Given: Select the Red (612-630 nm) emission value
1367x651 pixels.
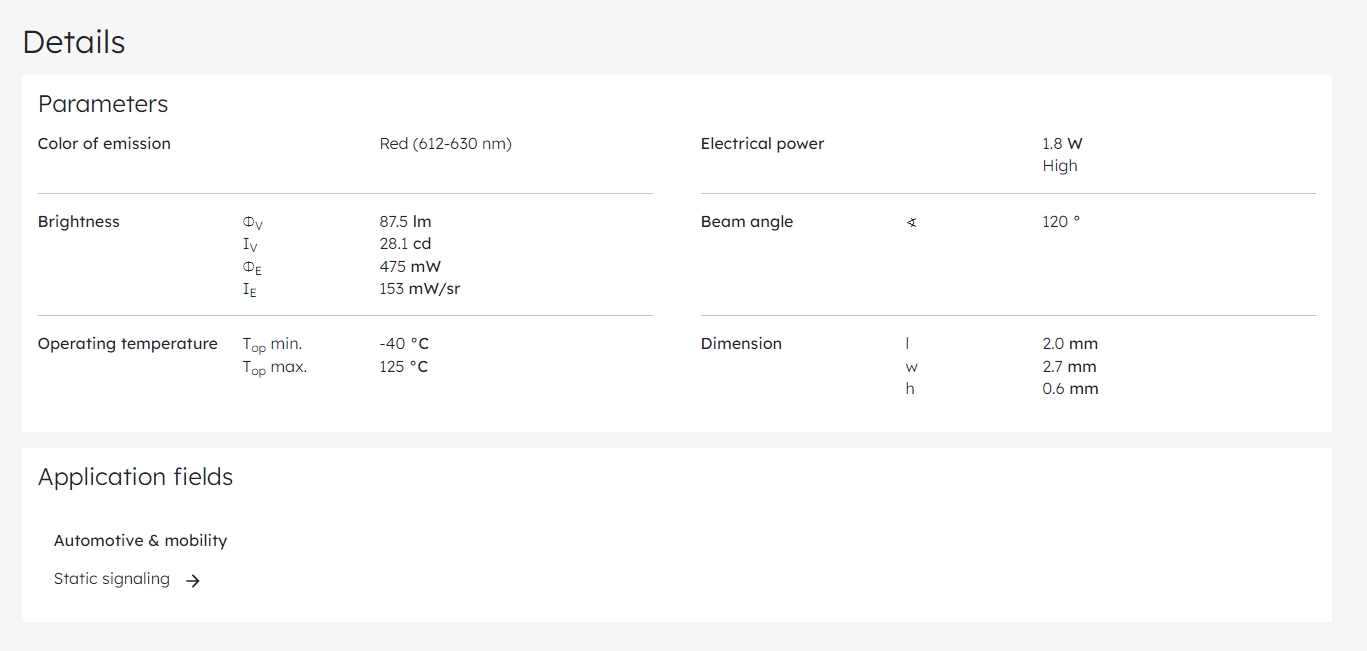Looking at the screenshot, I should point(446,144).
